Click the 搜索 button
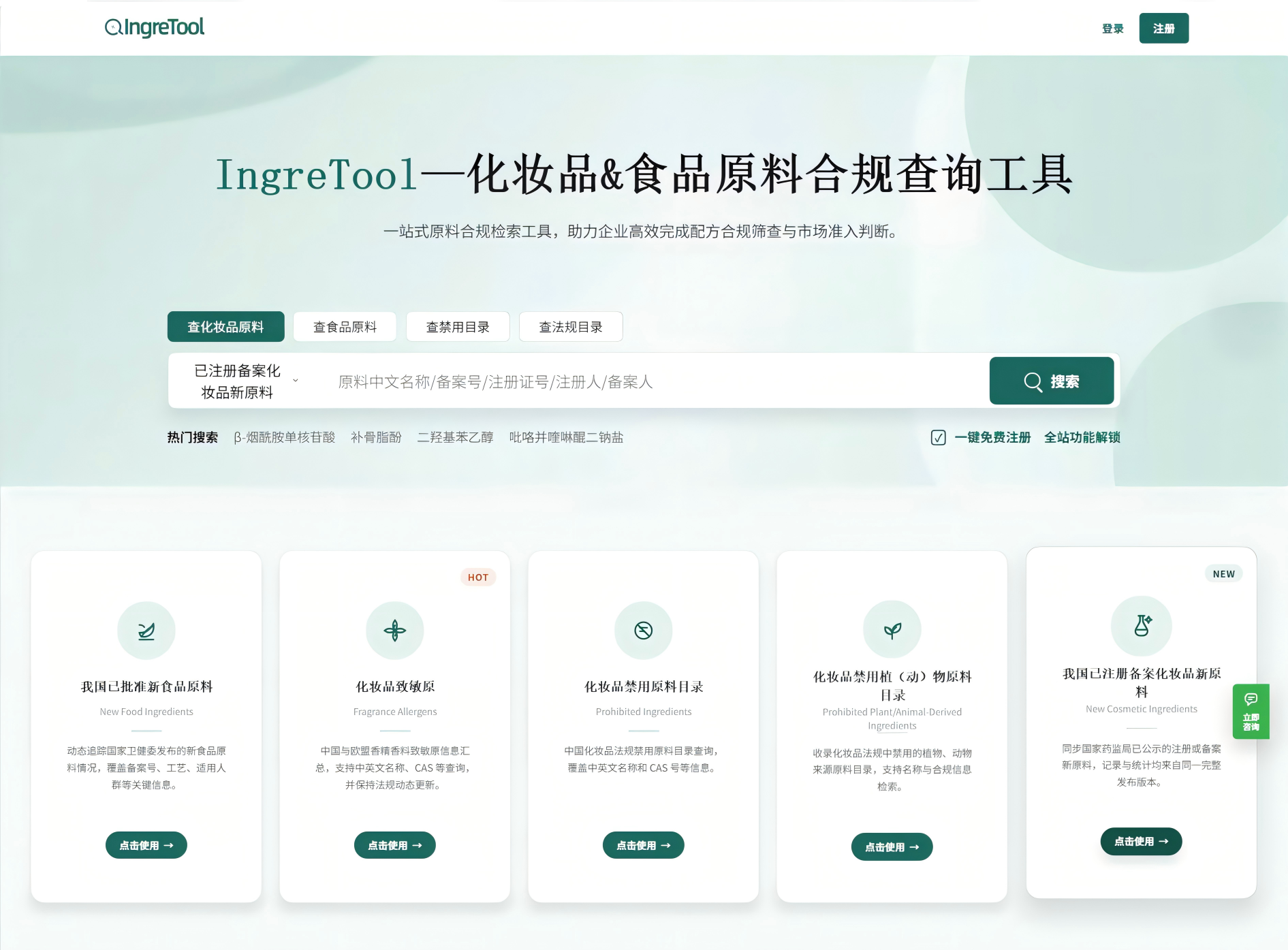 pyautogui.click(x=1052, y=381)
